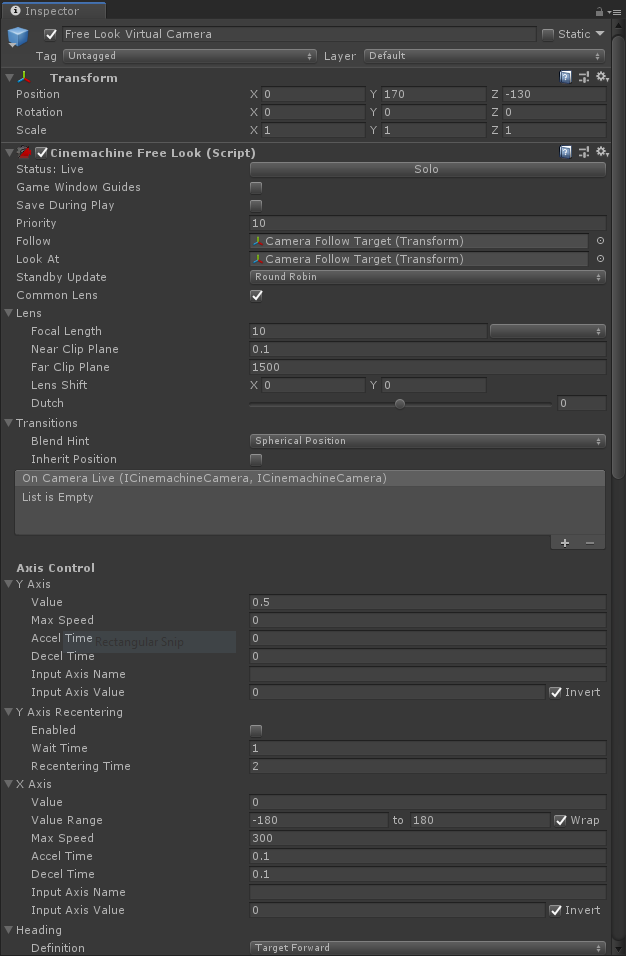Open the Standby Update Round Robin dropdown

pyautogui.click(x=427, y=277)
